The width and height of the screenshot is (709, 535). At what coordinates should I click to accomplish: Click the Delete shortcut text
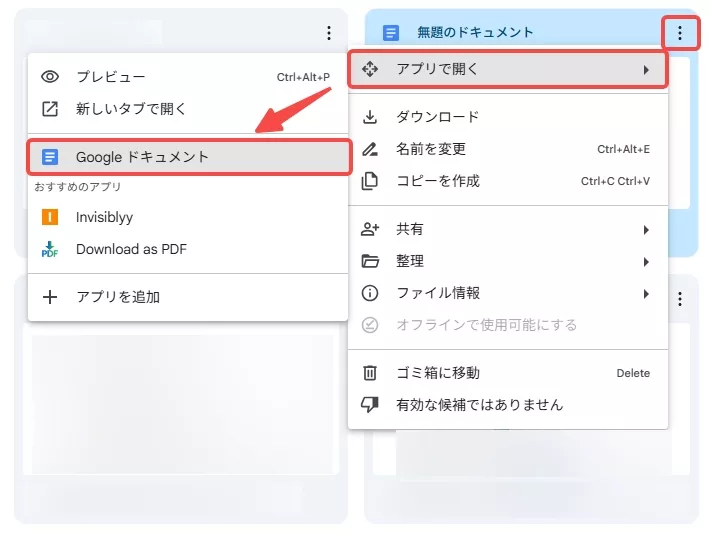(633, 374)
